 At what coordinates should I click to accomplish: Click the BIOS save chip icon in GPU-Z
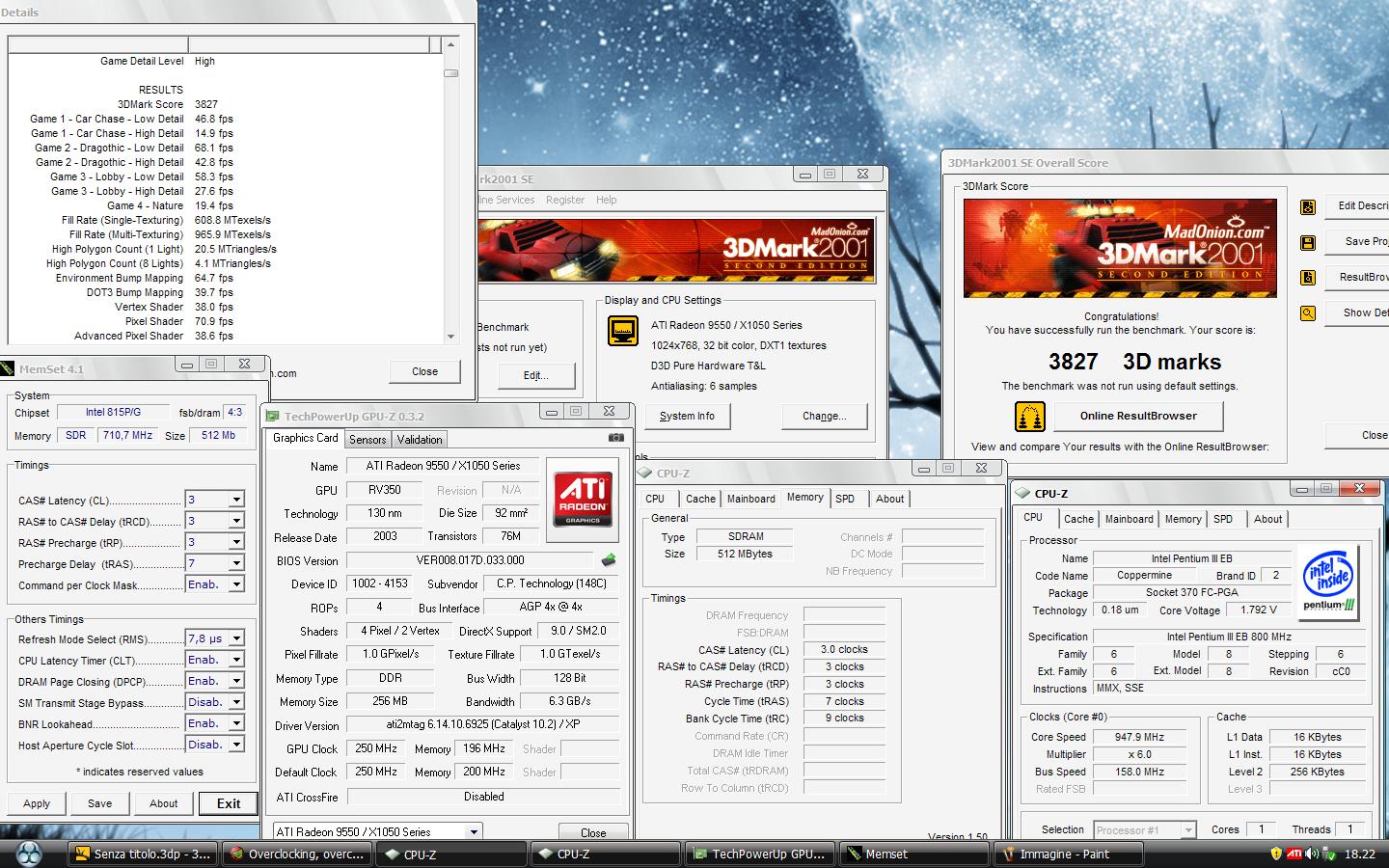tap(608, 559)
